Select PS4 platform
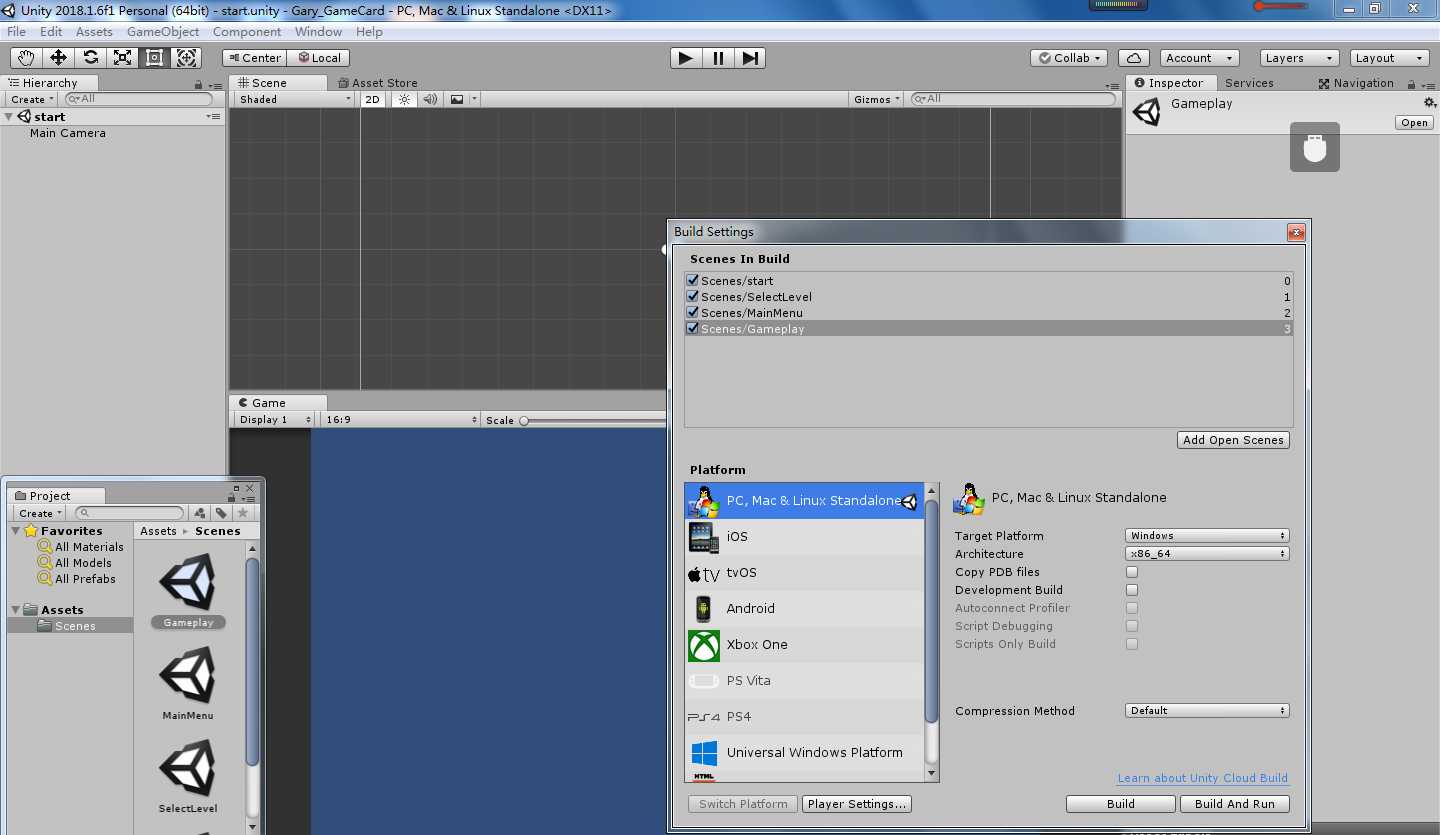Screen dimensions: 1440x835 805,717
